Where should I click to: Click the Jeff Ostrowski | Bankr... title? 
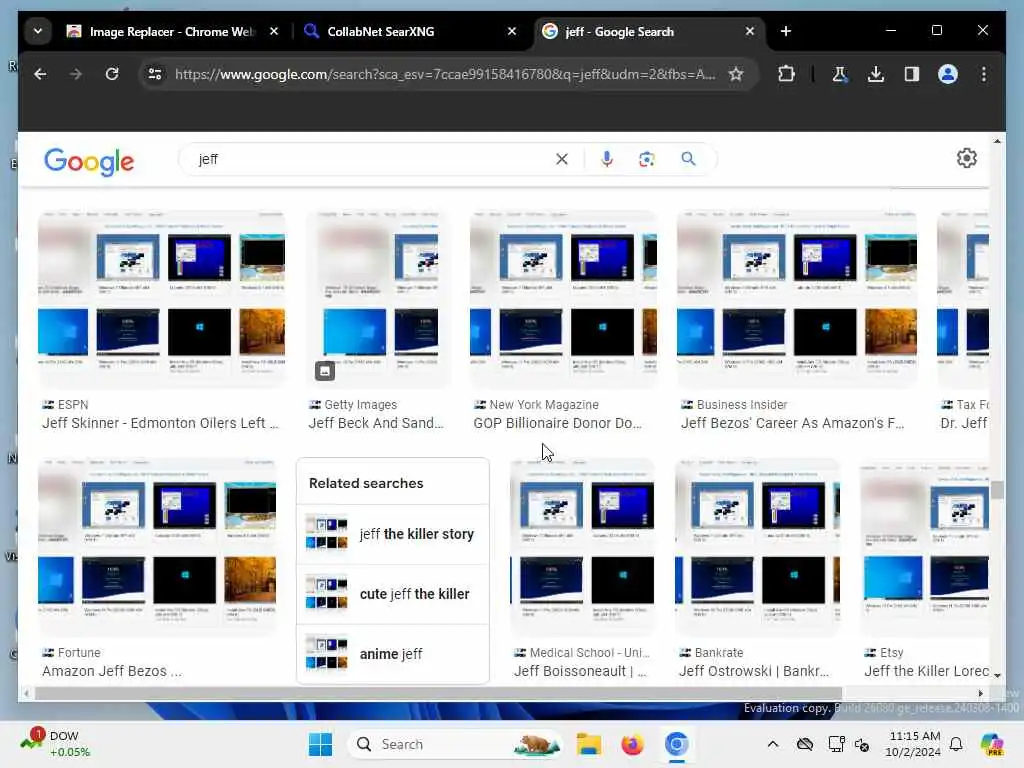[x=754, y=671]
